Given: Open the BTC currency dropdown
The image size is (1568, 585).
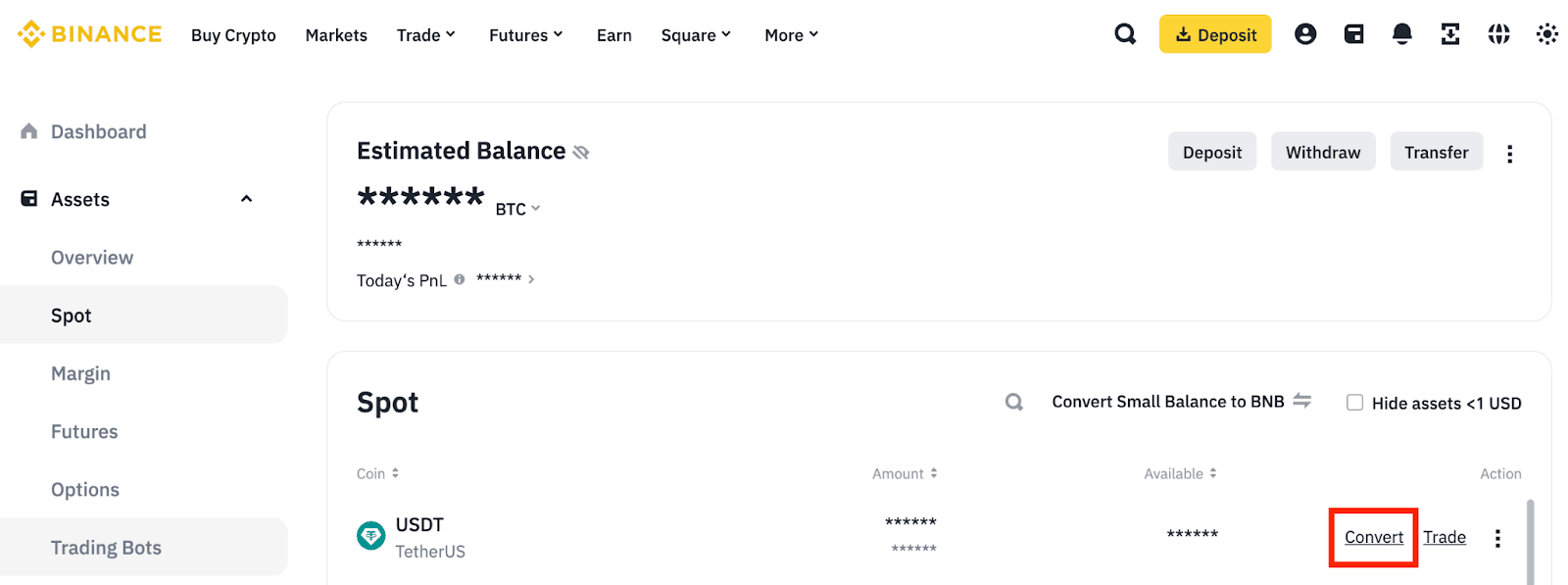Looking at the screenshot, I should pyautogui.click(x=517, y=209).
